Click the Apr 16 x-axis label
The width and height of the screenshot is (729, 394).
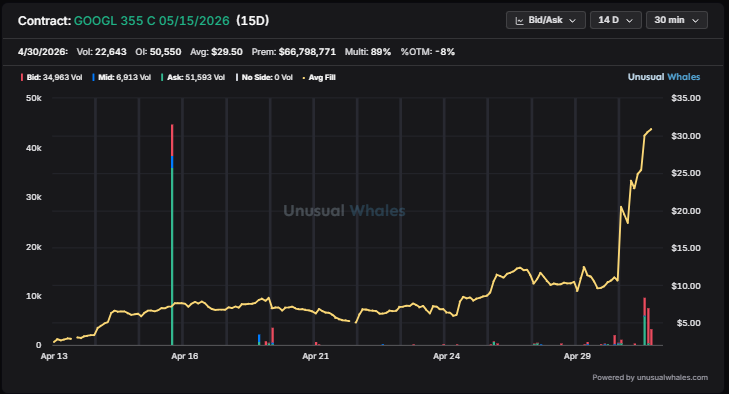click(185, 356)
